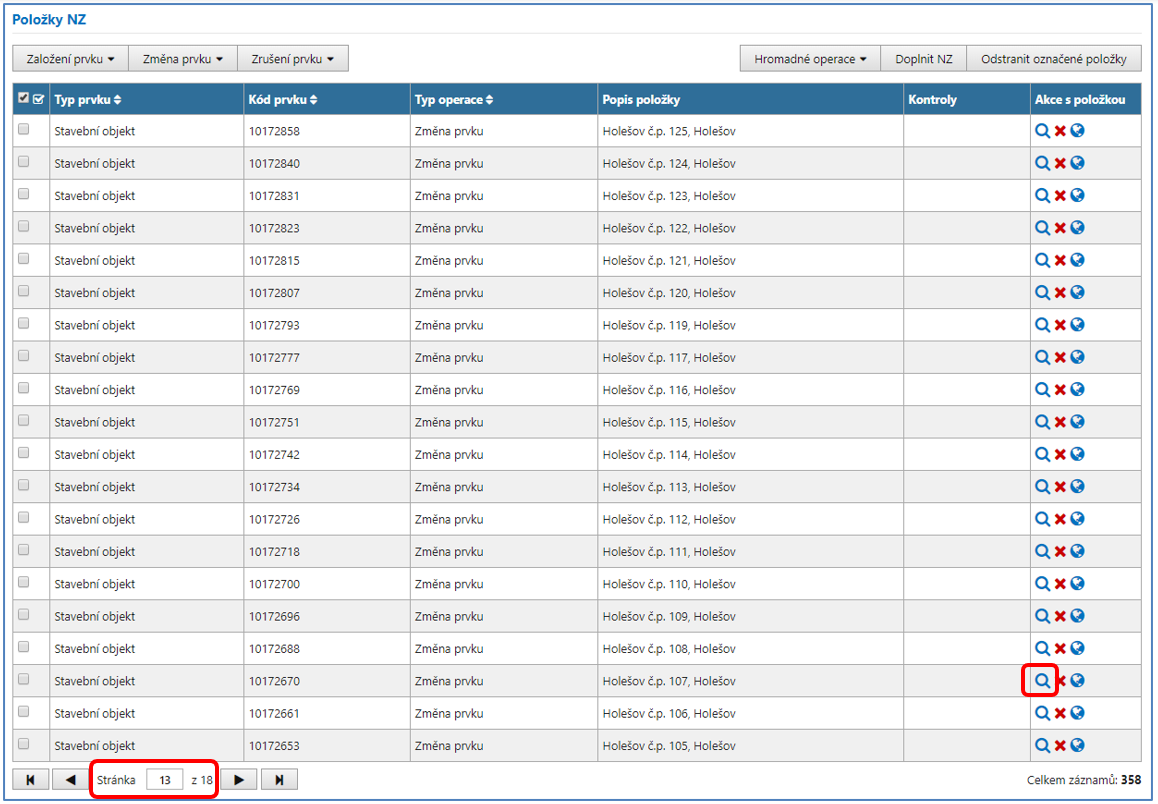Open globe icon for Holešov č.p. 105
The width and height of the screenshot is (1158, 804).
1078,746
